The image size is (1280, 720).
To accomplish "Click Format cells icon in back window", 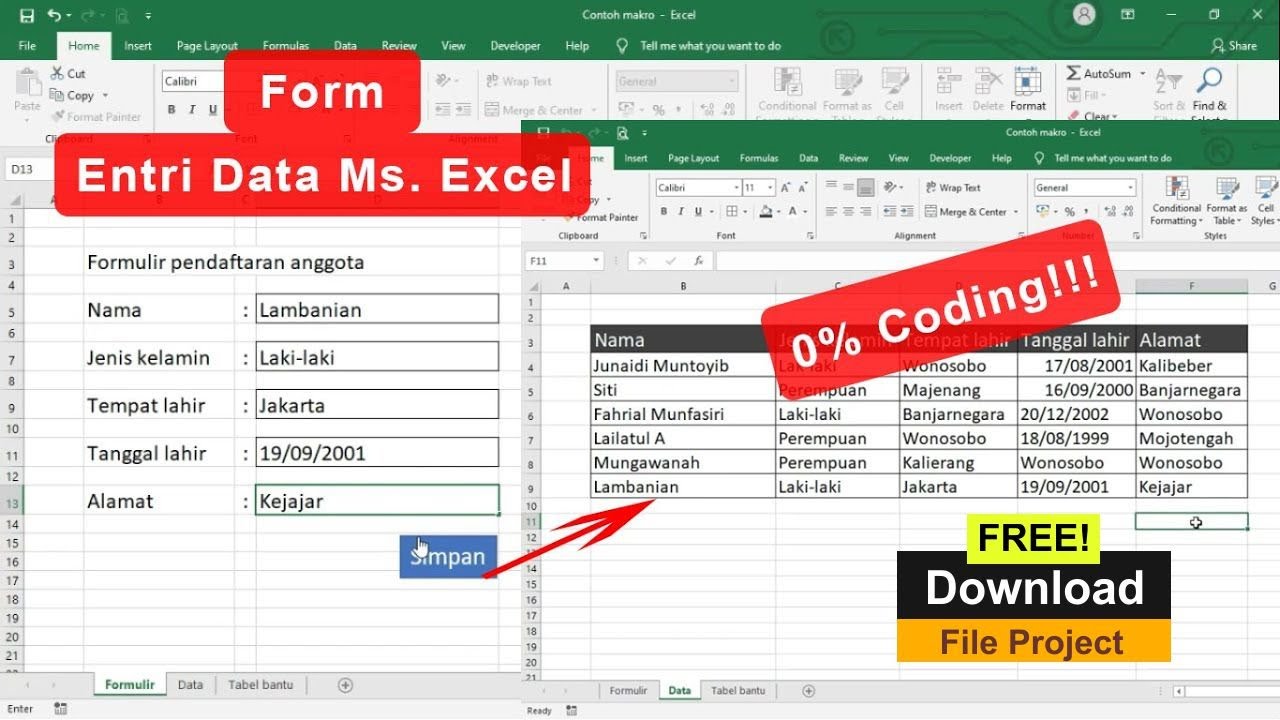I will pos(1028,82).
